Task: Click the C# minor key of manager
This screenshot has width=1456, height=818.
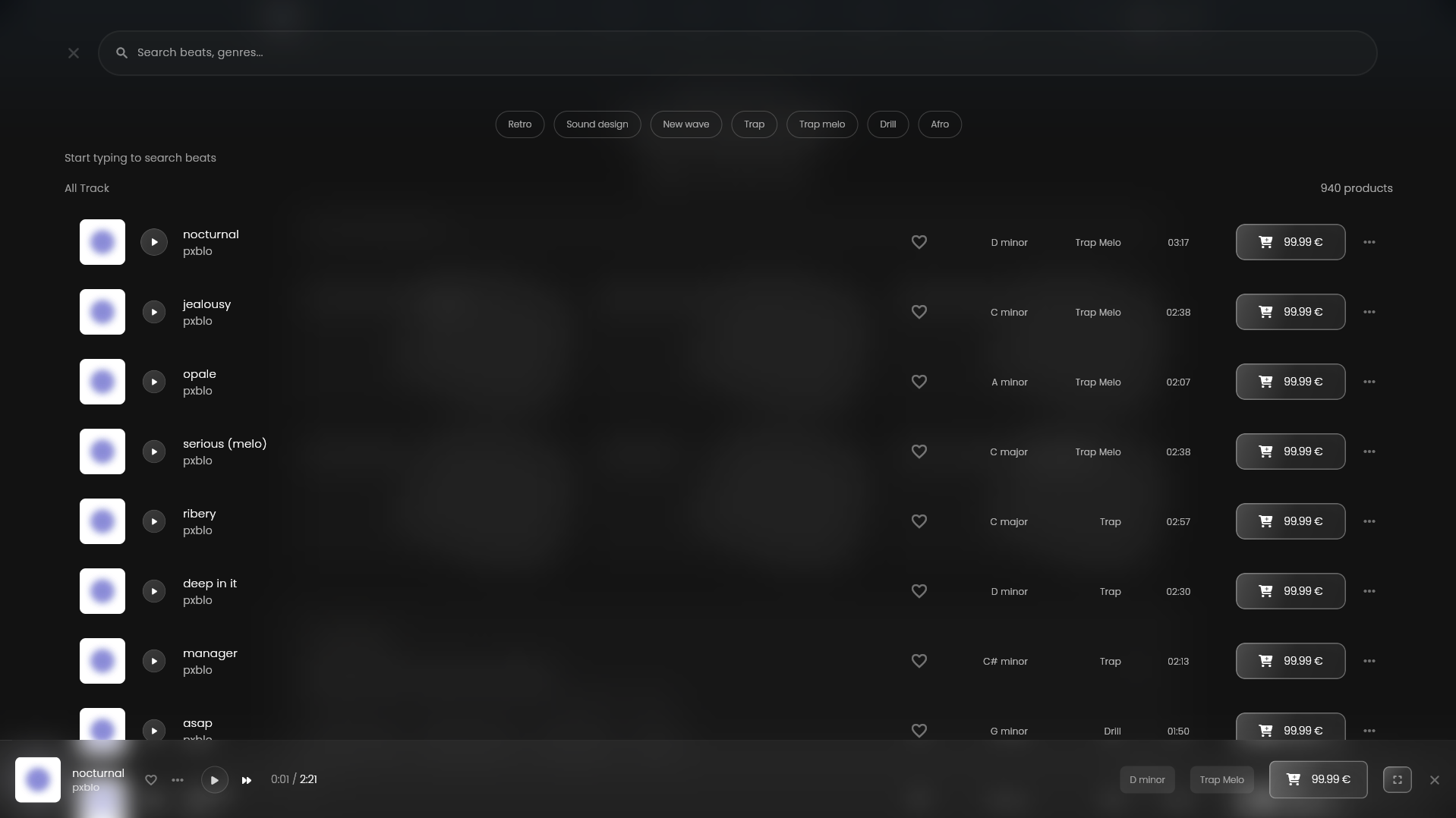Action: (1005, 662)
